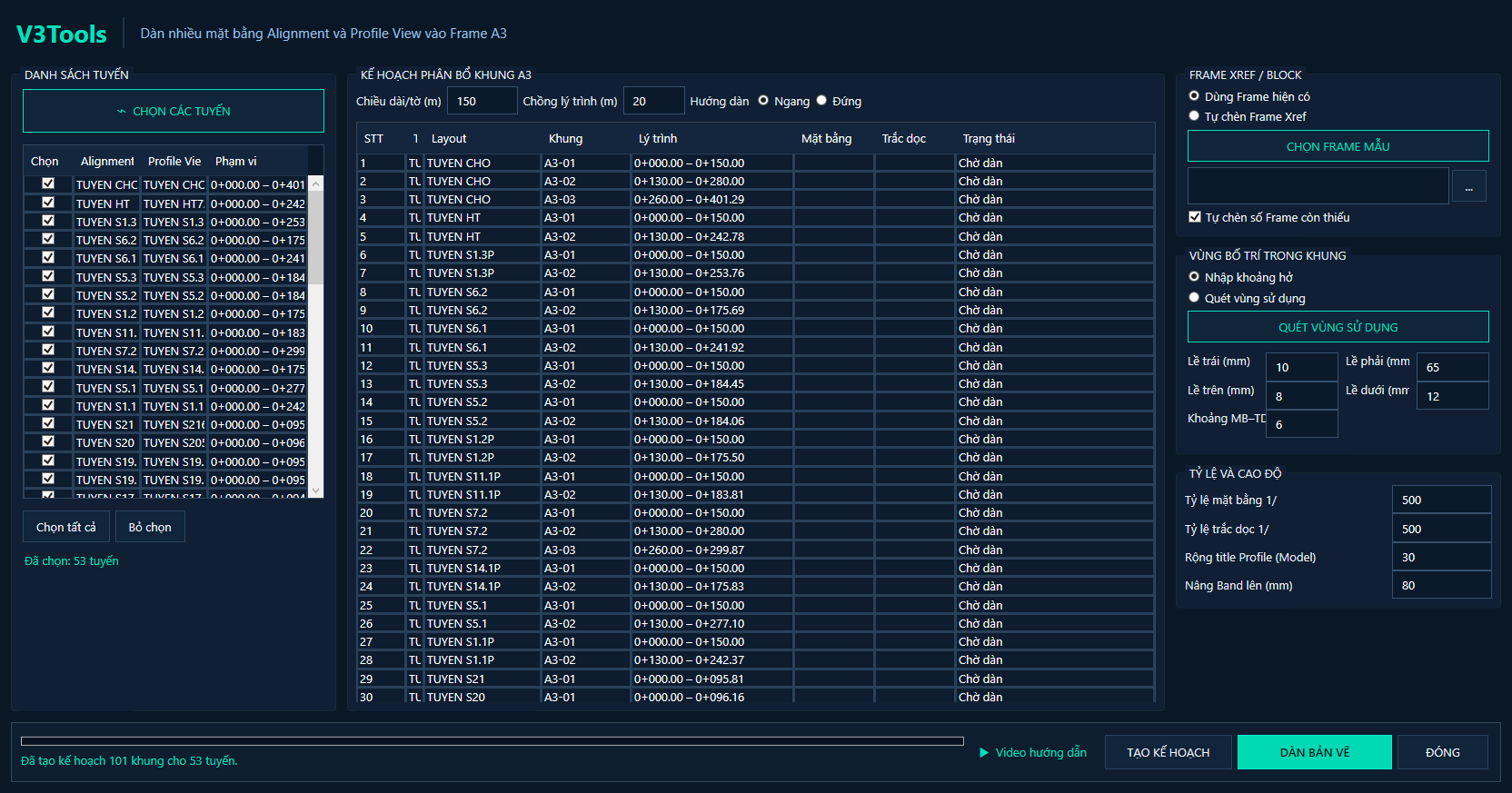Screen dimensions: 1512x793
Task: Click the Tỷ lệ trắc dọc field
Action: [1442, 529]
